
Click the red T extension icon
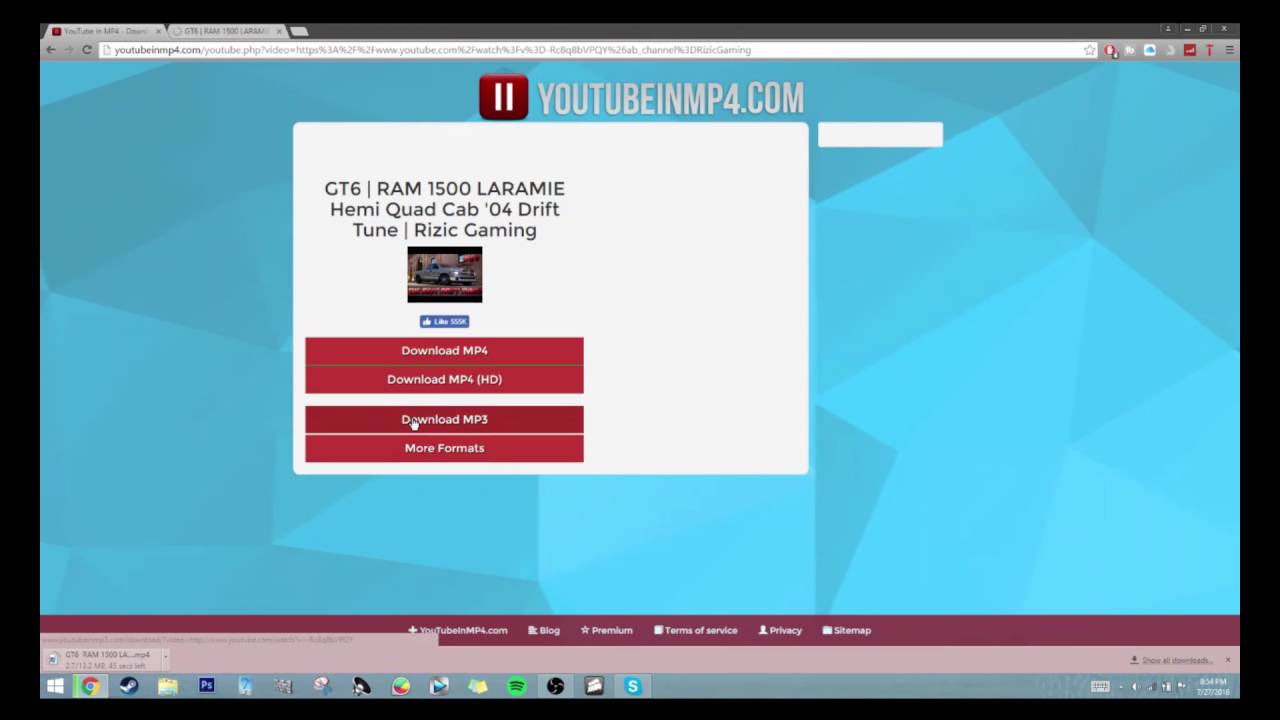point(1209,50)
